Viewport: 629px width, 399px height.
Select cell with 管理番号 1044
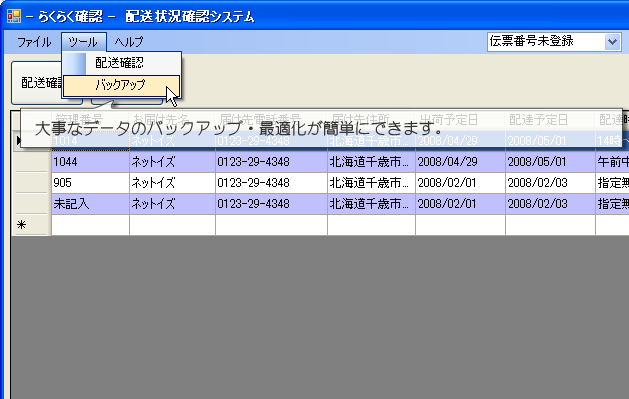(91, 162)
